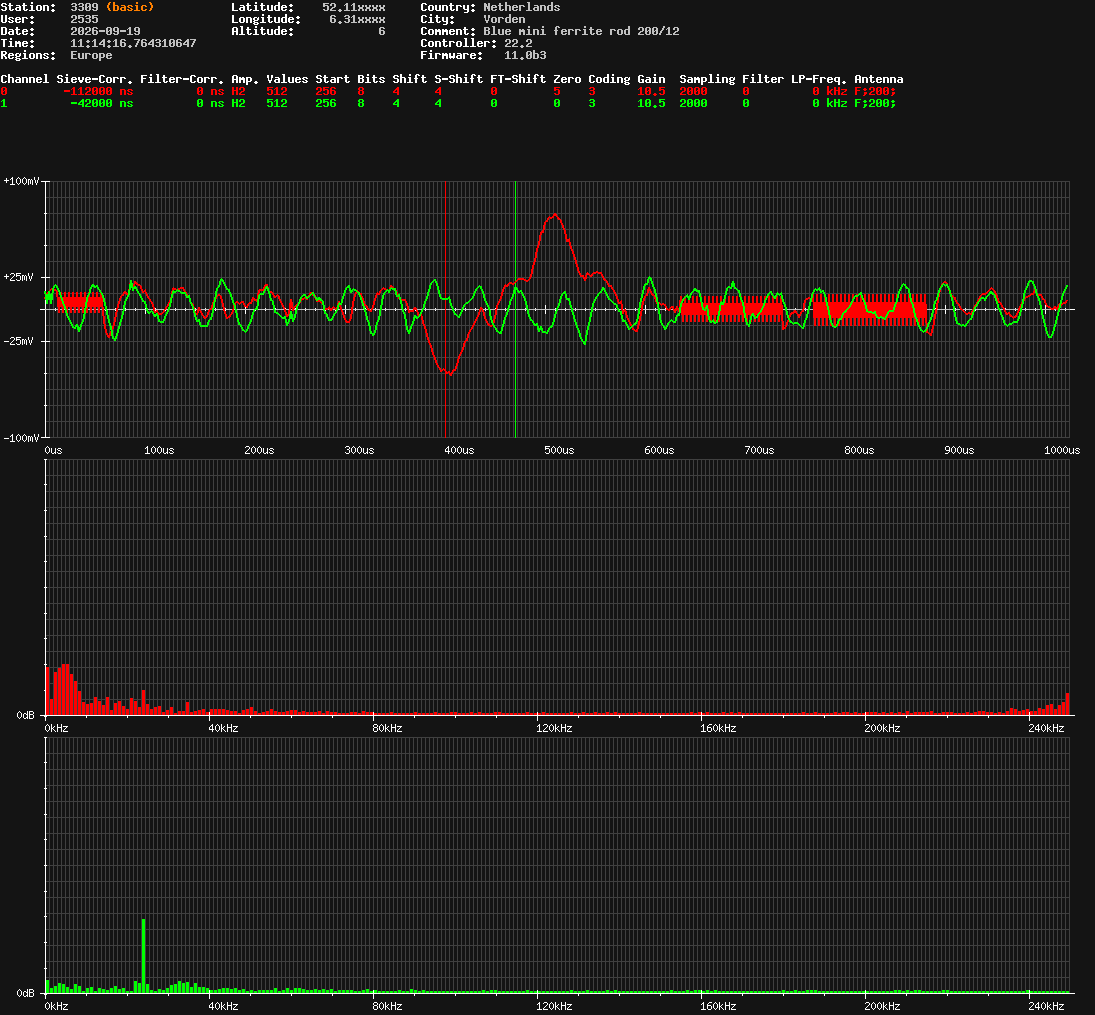
Task: Click the longitude value 6.31xxxx
Action: click(x=357, y=19)
